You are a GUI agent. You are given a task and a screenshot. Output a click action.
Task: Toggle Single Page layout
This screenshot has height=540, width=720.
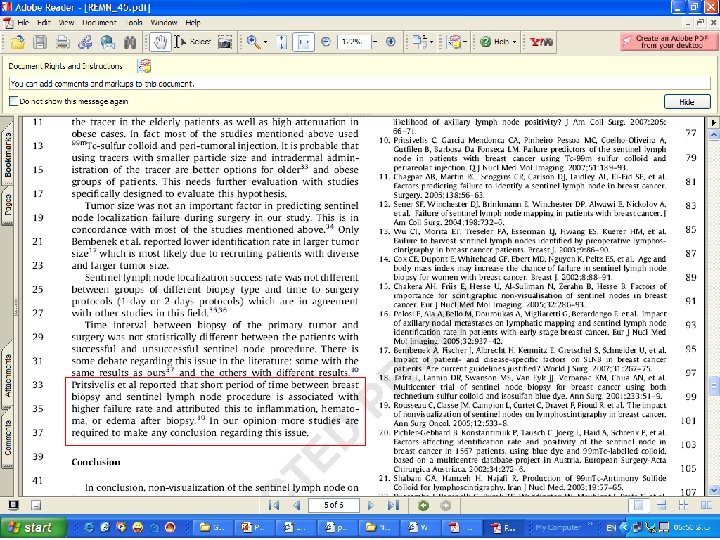tap(639, 506)
